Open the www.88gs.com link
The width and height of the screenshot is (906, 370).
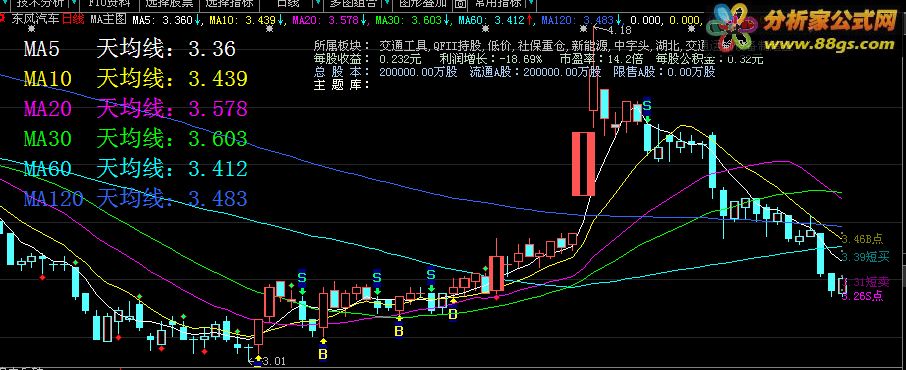point(829,45)
